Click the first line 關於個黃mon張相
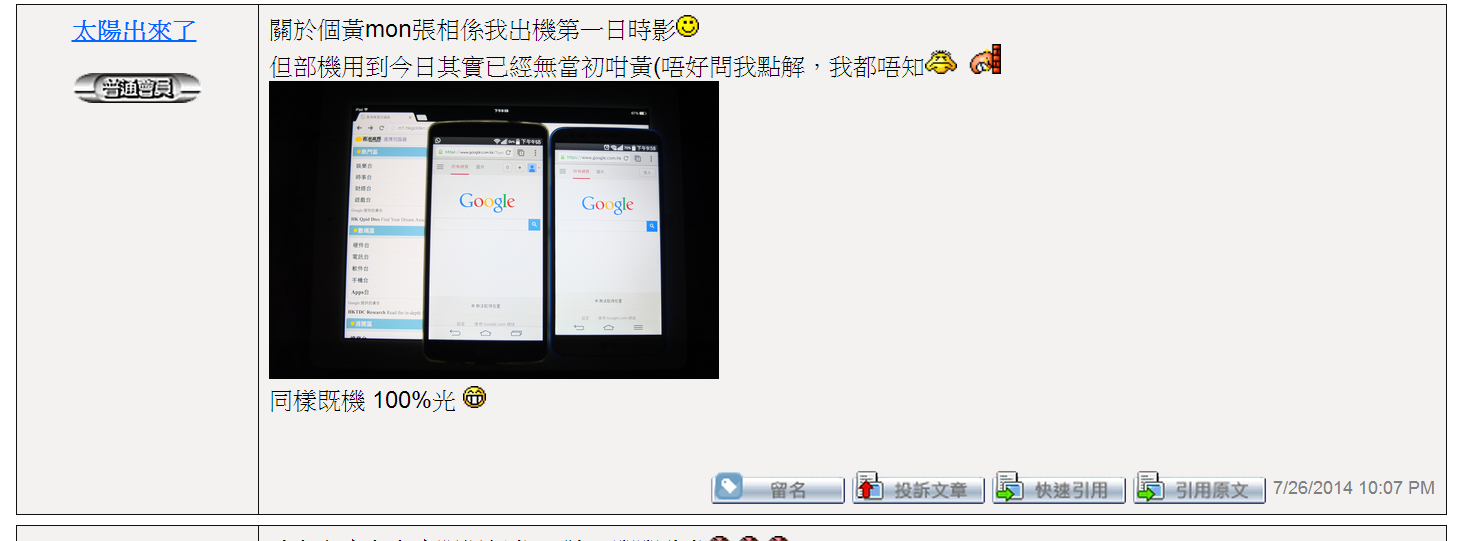The image size is (1464, 541). click(x=473, y=30)
